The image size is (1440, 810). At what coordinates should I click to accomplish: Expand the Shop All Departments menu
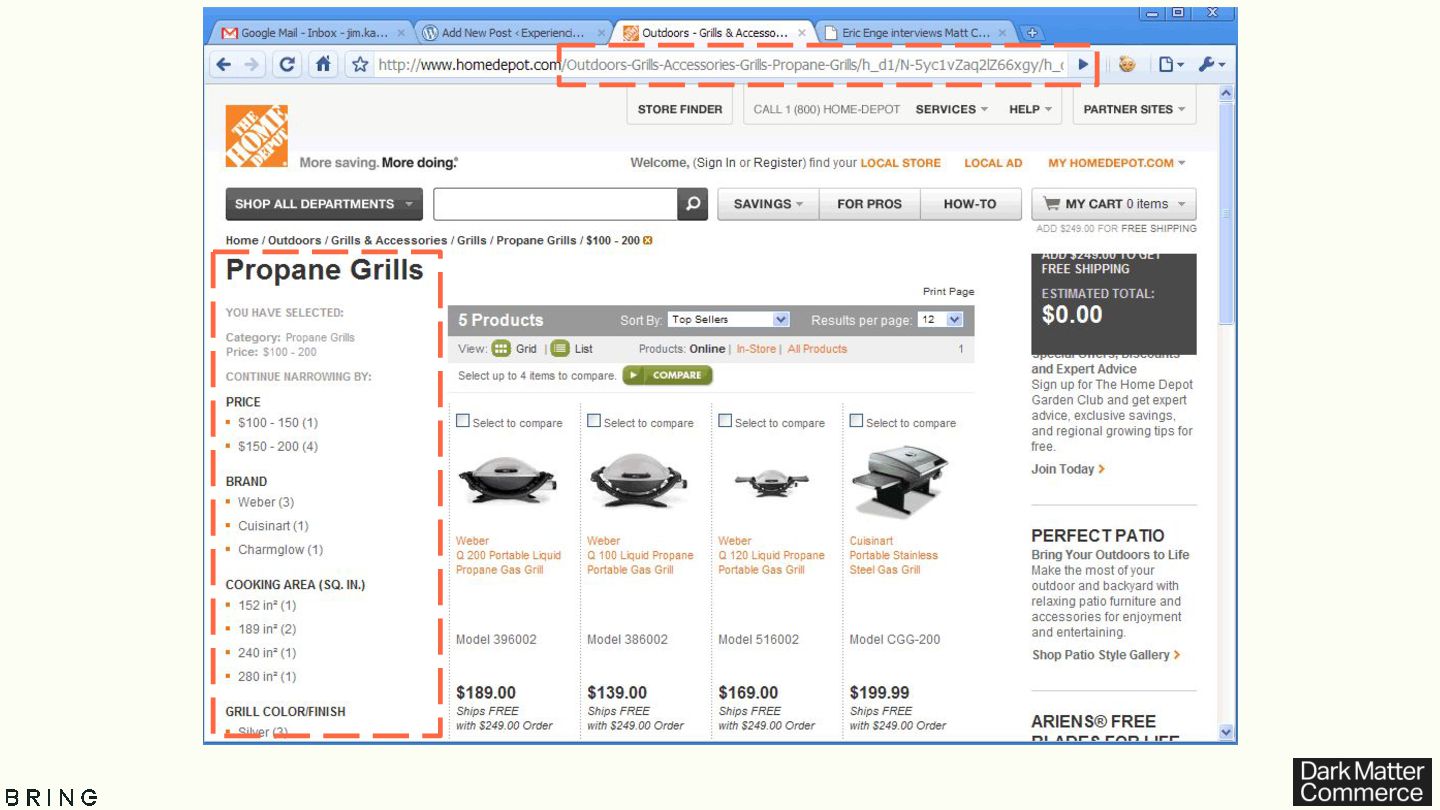point(324,204)
